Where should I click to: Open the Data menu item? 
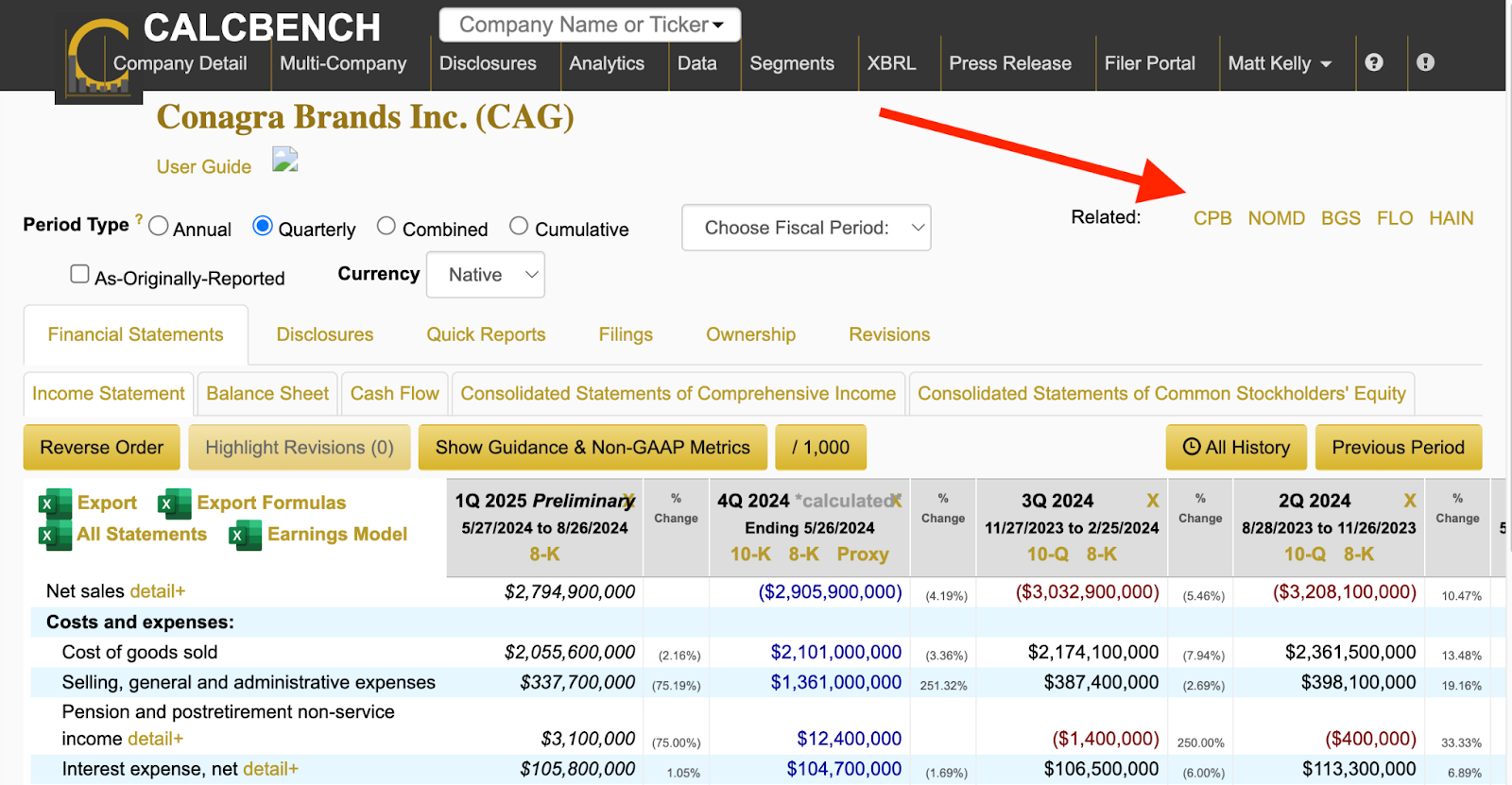[x=697, y=63]
